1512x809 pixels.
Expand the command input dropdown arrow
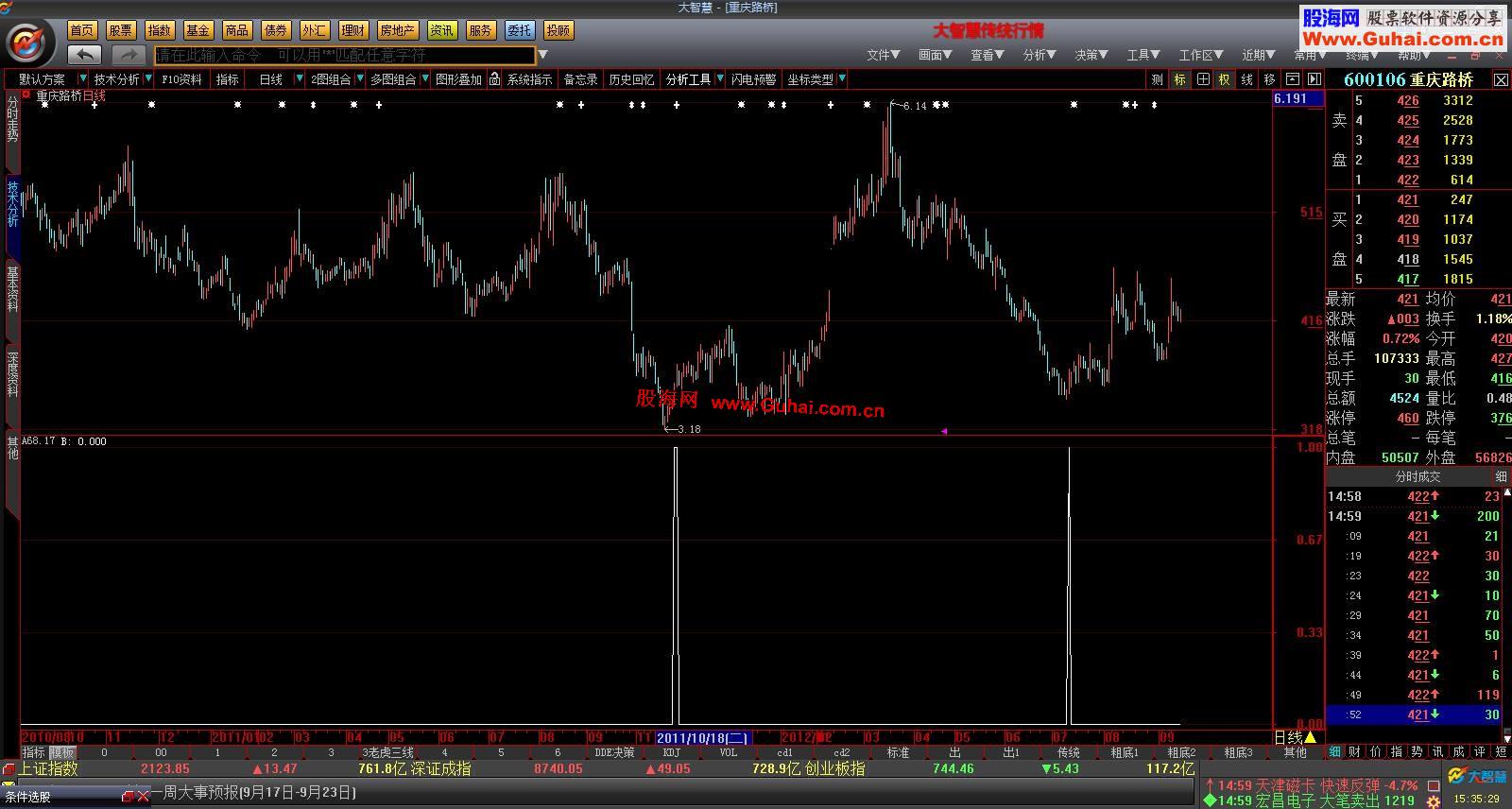543,55
